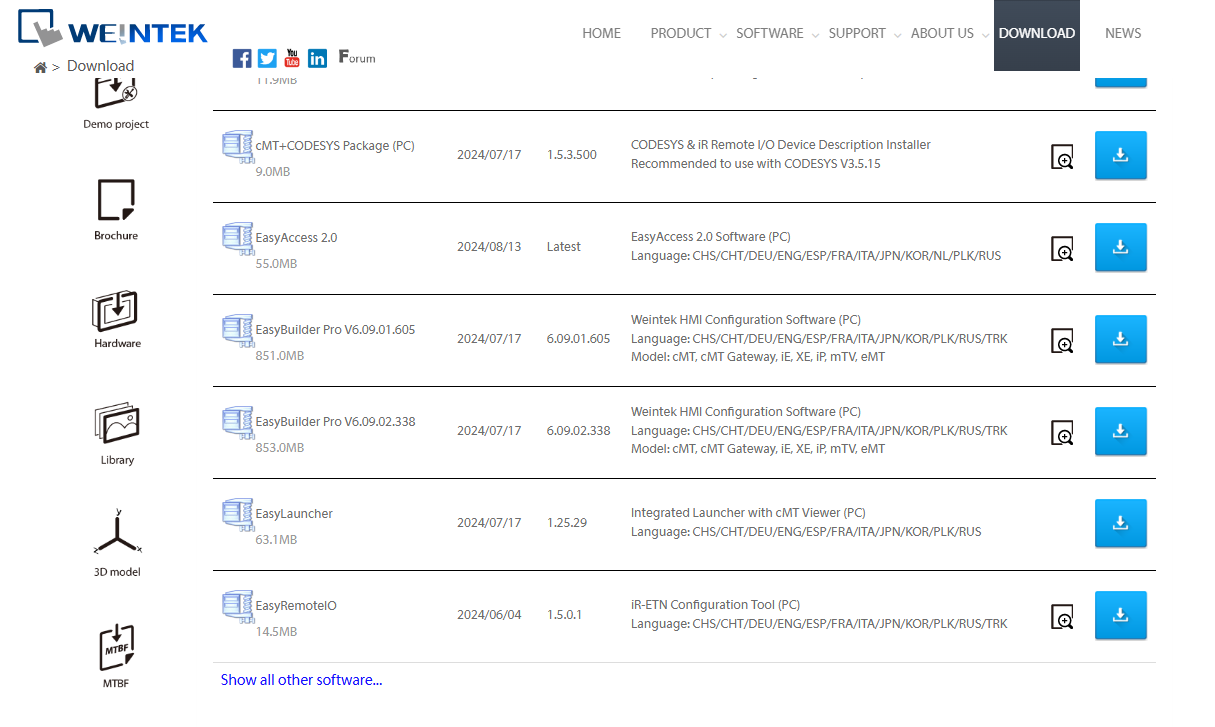
Task: Go to the NEWS menu item
Action: point(1123,33)
